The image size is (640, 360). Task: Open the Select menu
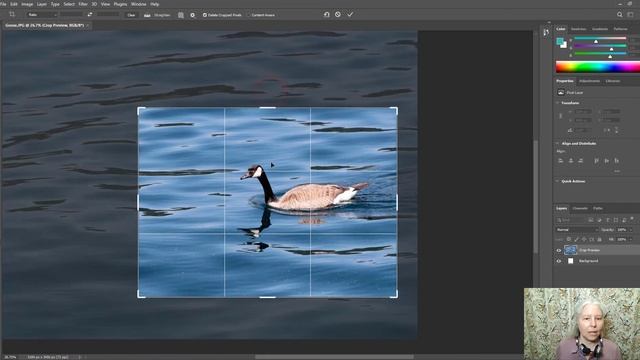(x=69, y=4)
